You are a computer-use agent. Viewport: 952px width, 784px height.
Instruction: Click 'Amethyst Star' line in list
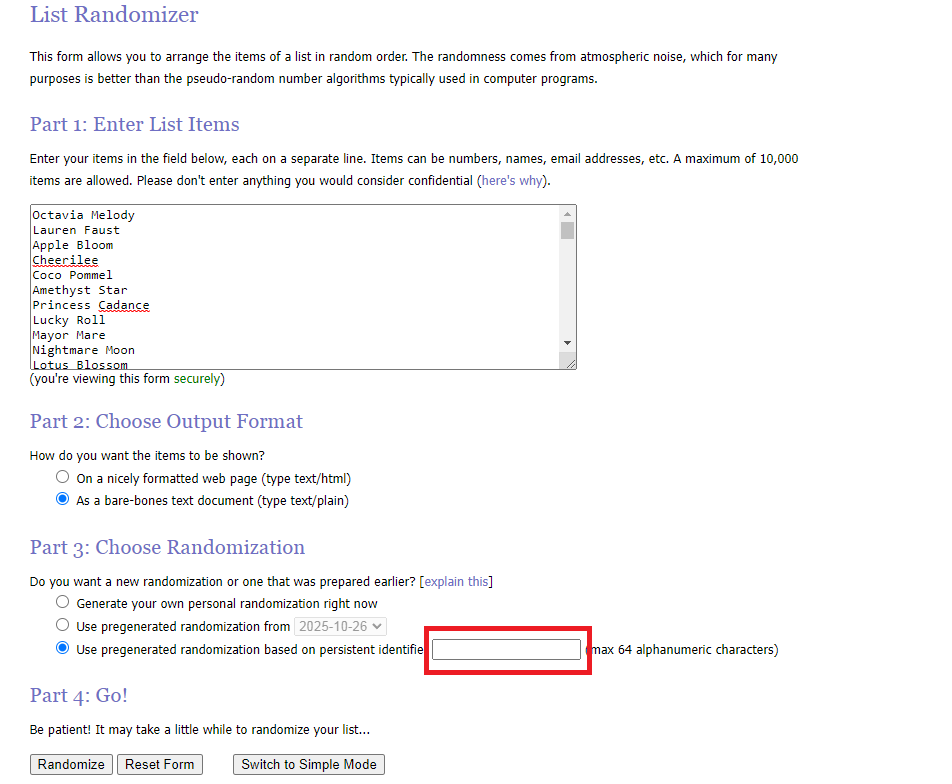pos(80,290)
